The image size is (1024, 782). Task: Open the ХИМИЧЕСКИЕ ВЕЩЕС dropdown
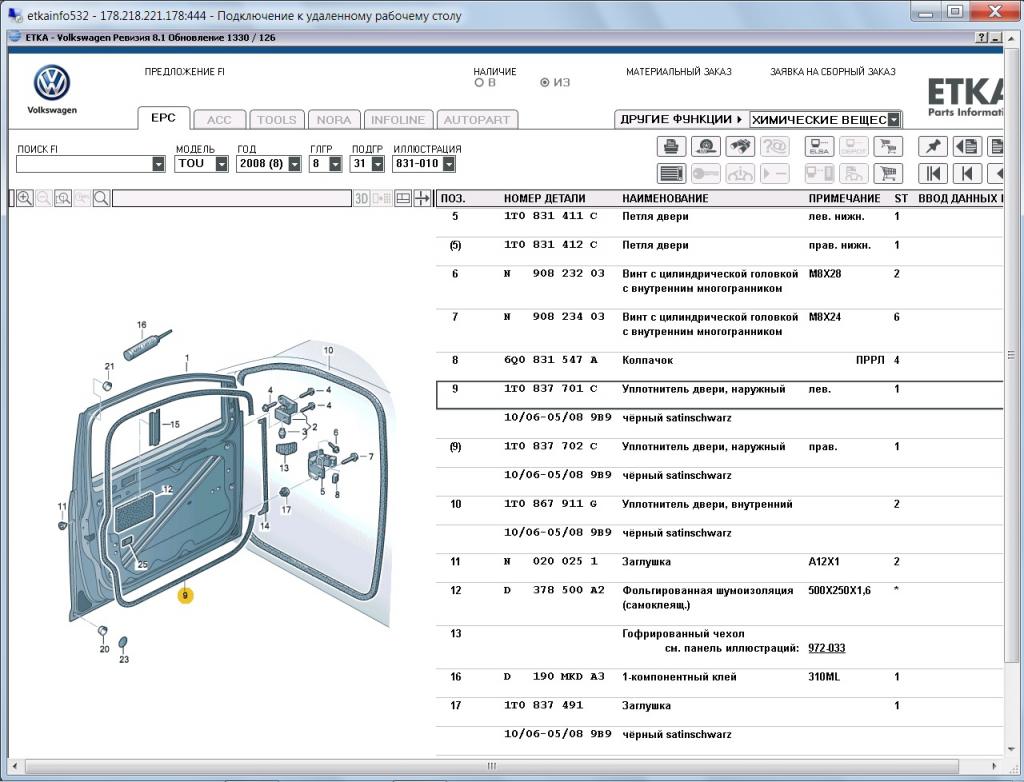[x=894, y=120]
